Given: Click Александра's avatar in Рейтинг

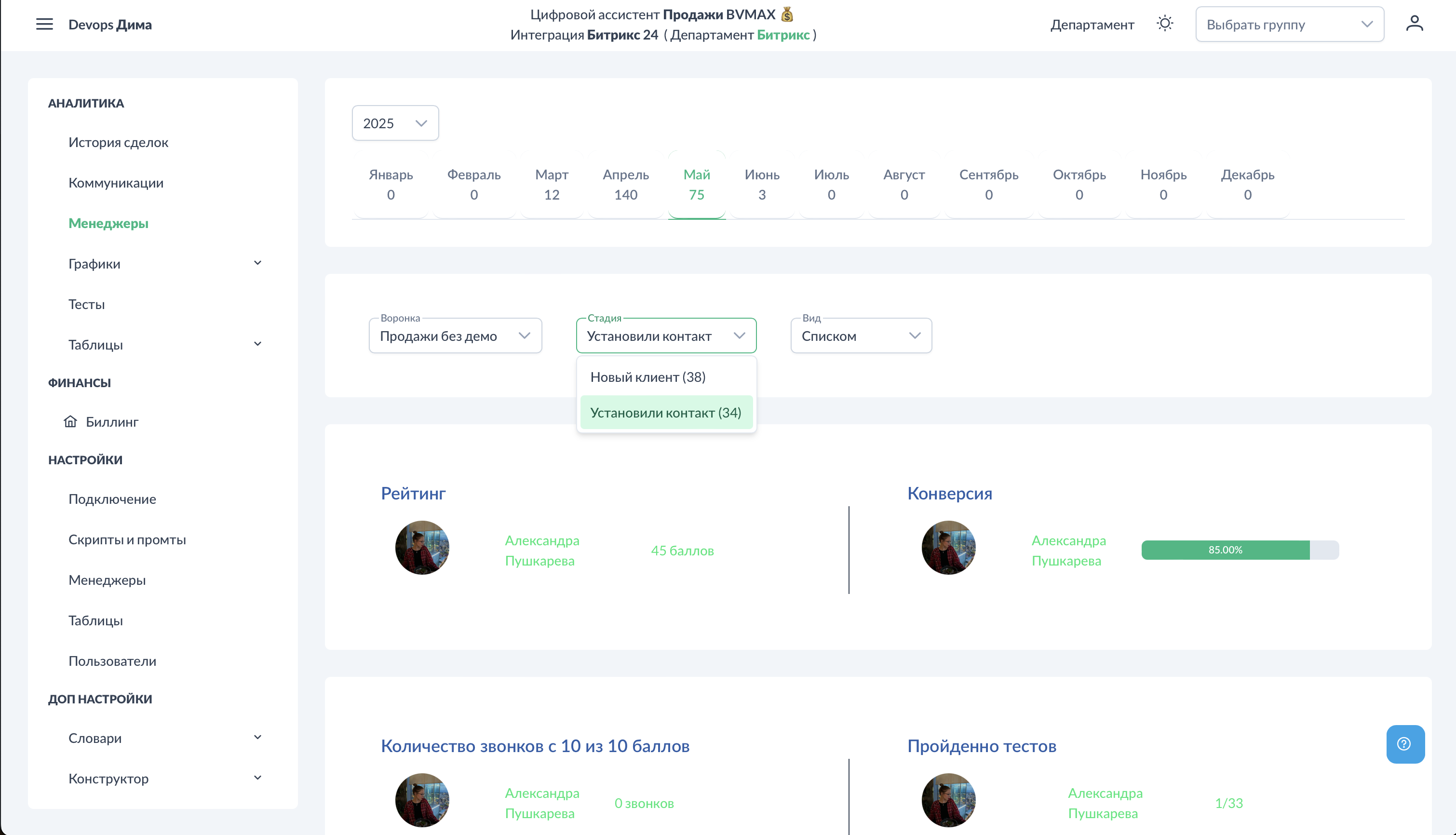Looking at the screenshot, I should 422,548.
